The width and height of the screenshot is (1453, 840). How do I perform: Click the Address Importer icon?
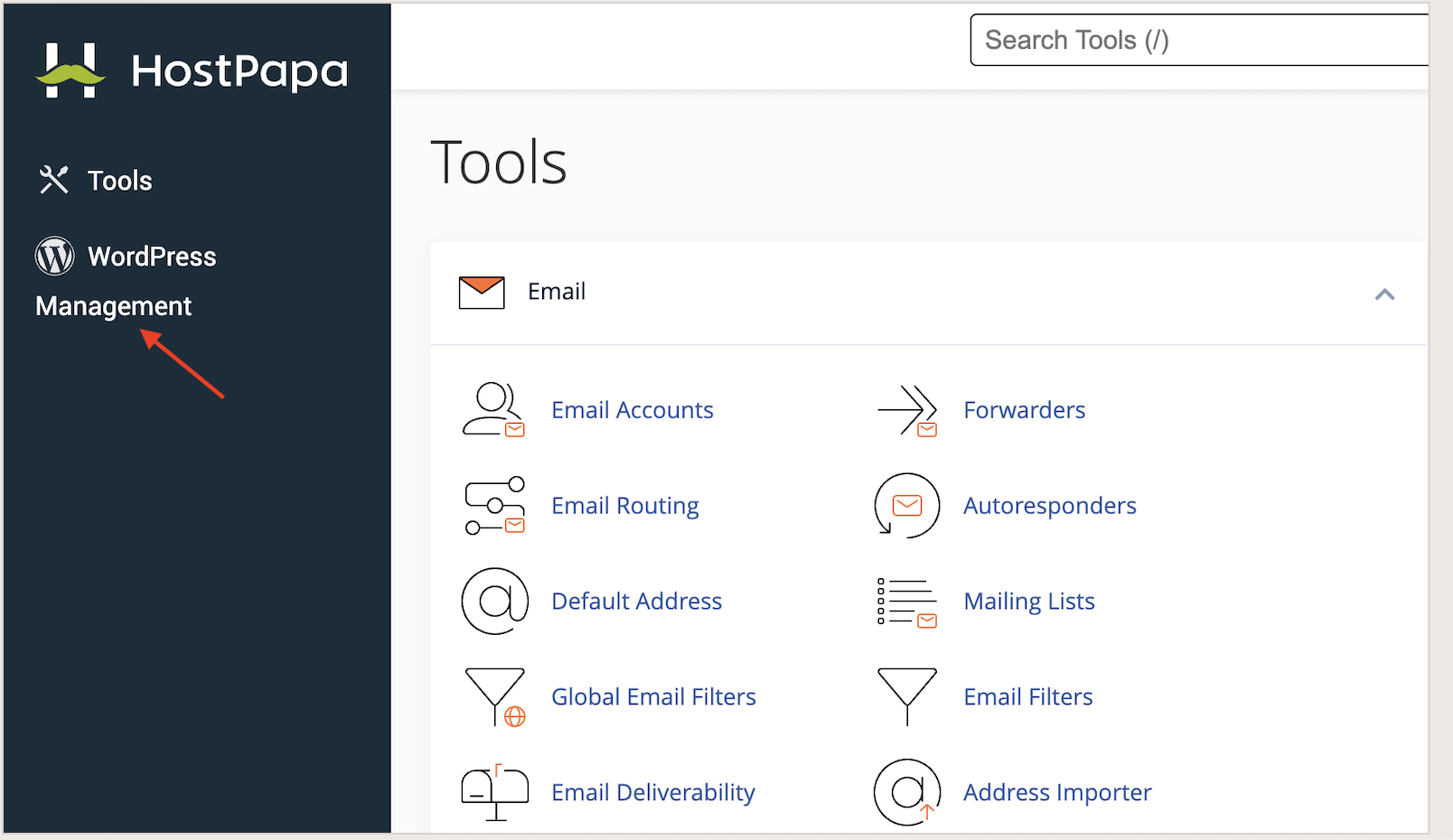point(907,793)
